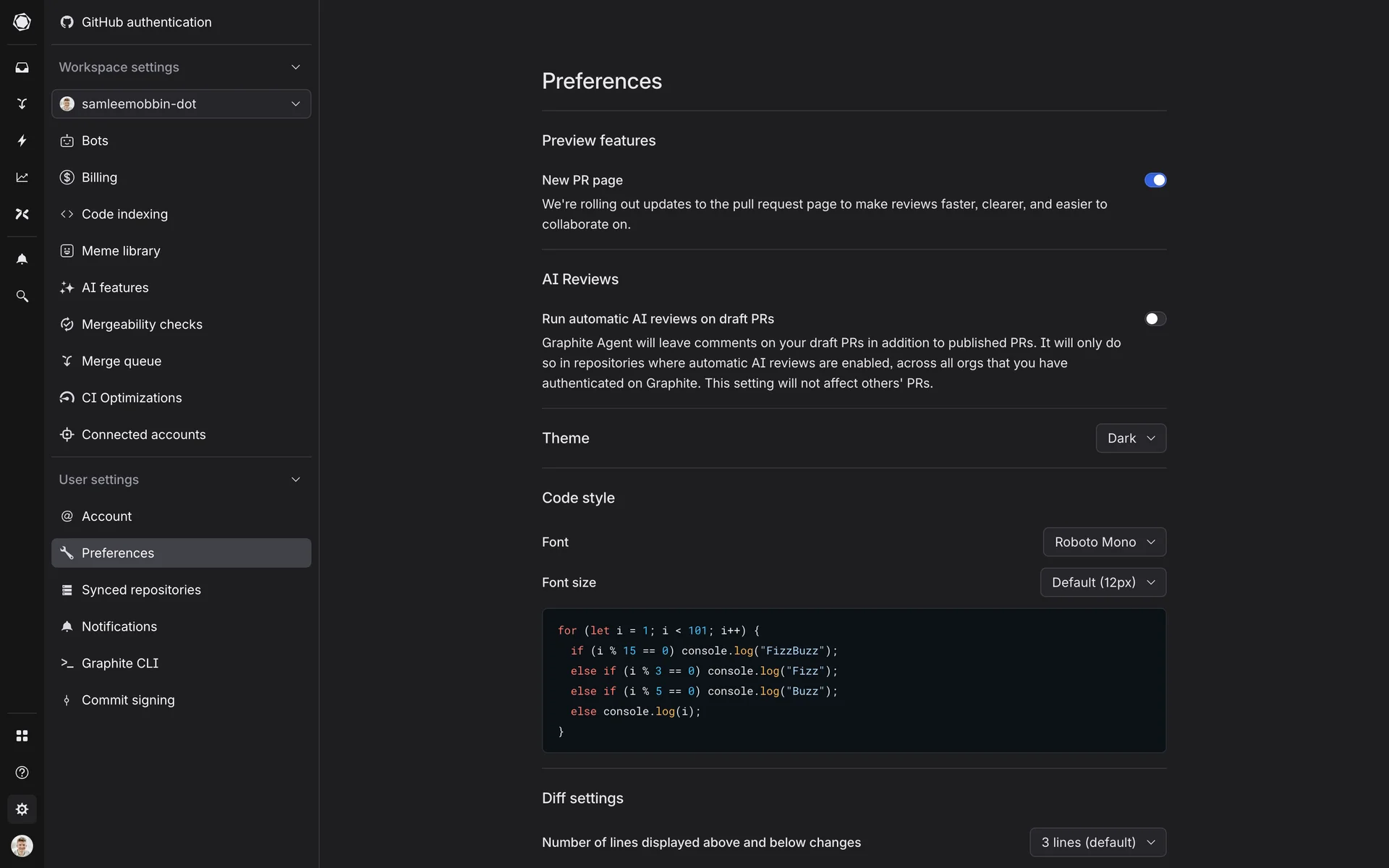Open Graphite CLI settings
1389x868 pixels.
tap(120, 663)
